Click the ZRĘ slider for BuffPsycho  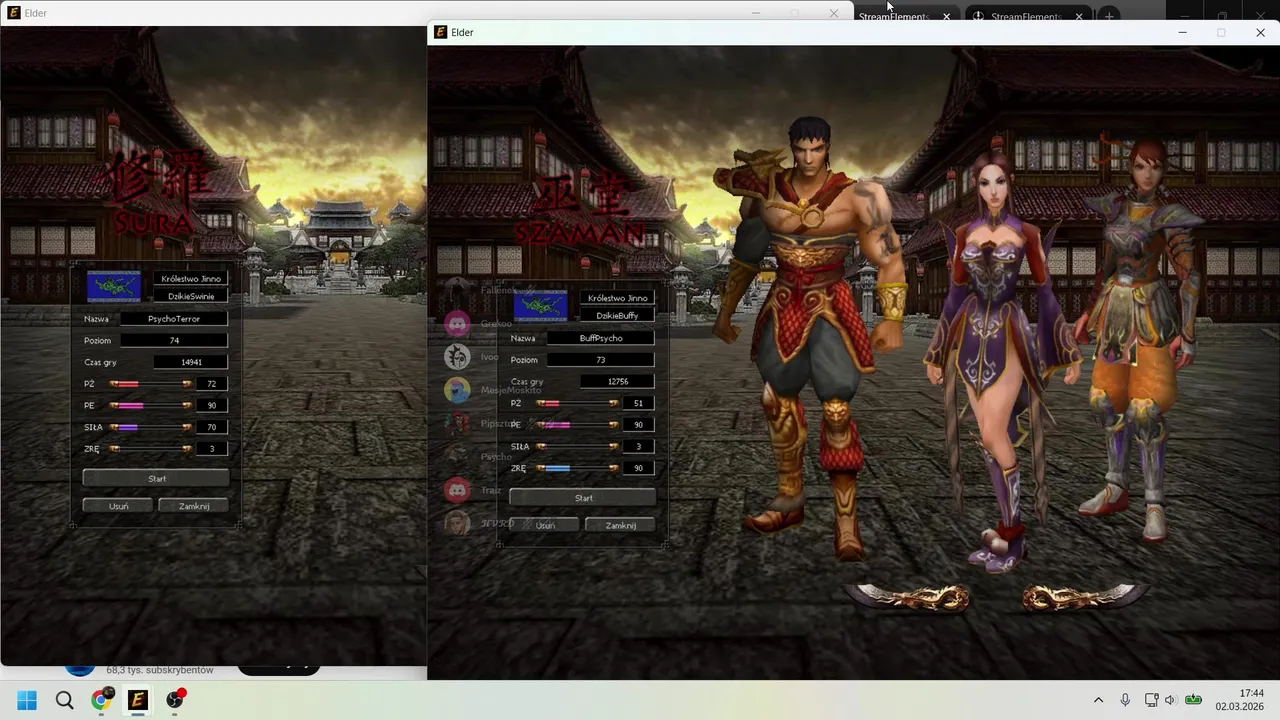pos(577,468)
